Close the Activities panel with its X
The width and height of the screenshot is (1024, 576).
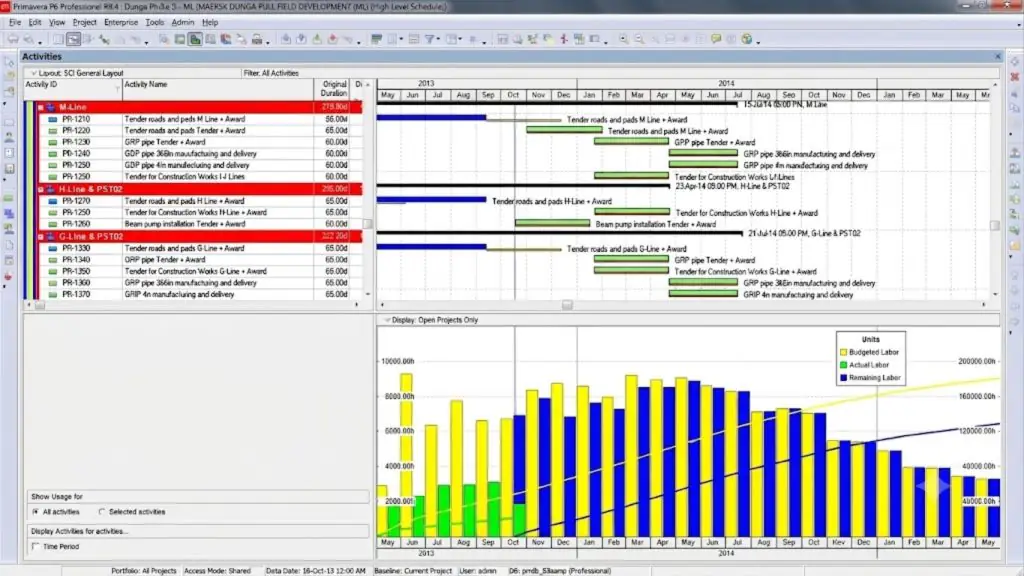[997, 57]
